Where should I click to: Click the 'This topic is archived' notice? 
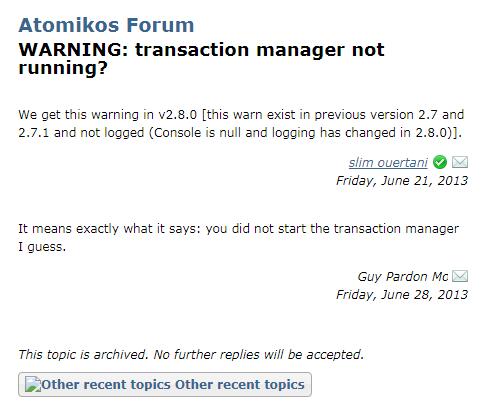83,354
